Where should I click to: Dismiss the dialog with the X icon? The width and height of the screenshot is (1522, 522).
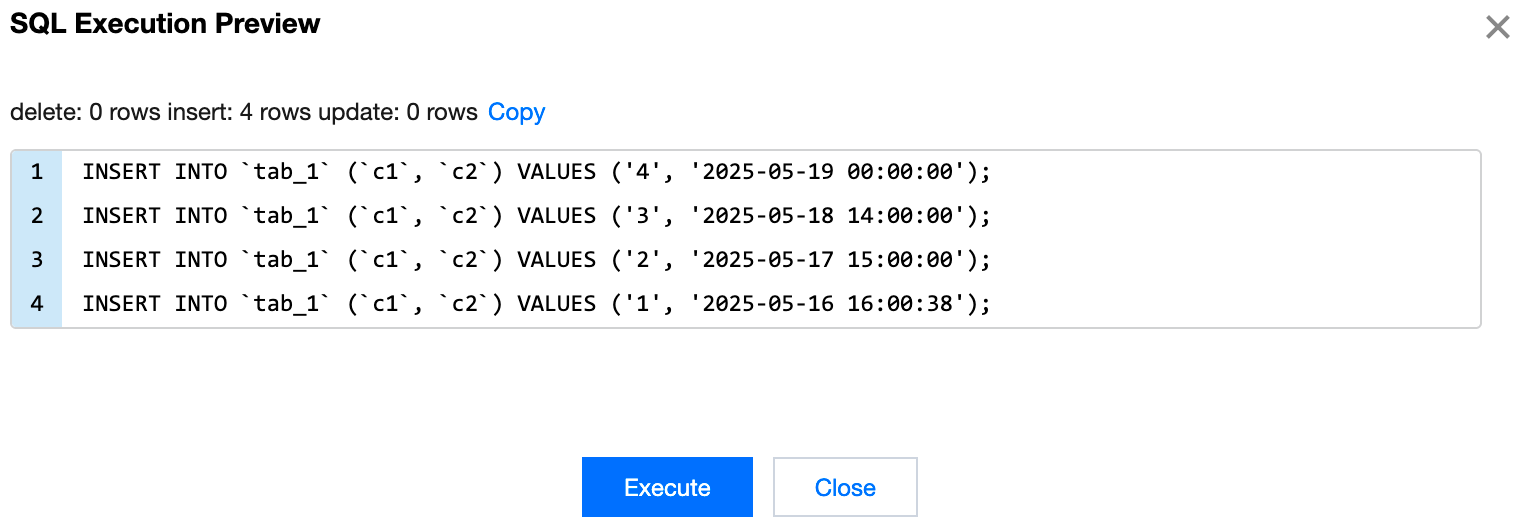pos(1497,27)
